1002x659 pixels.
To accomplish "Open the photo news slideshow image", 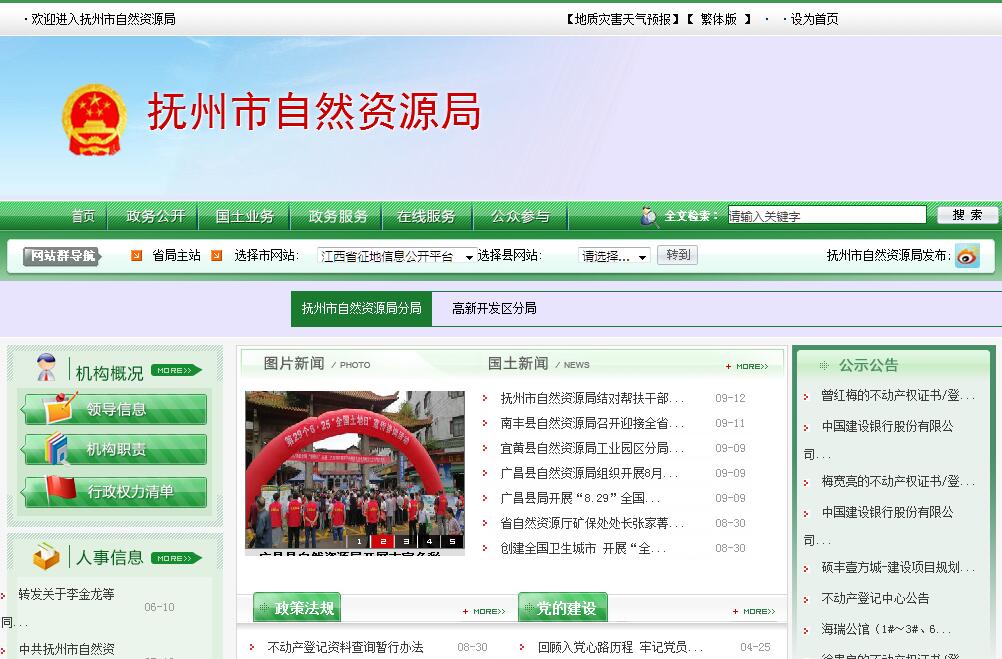I will [355, 465].
